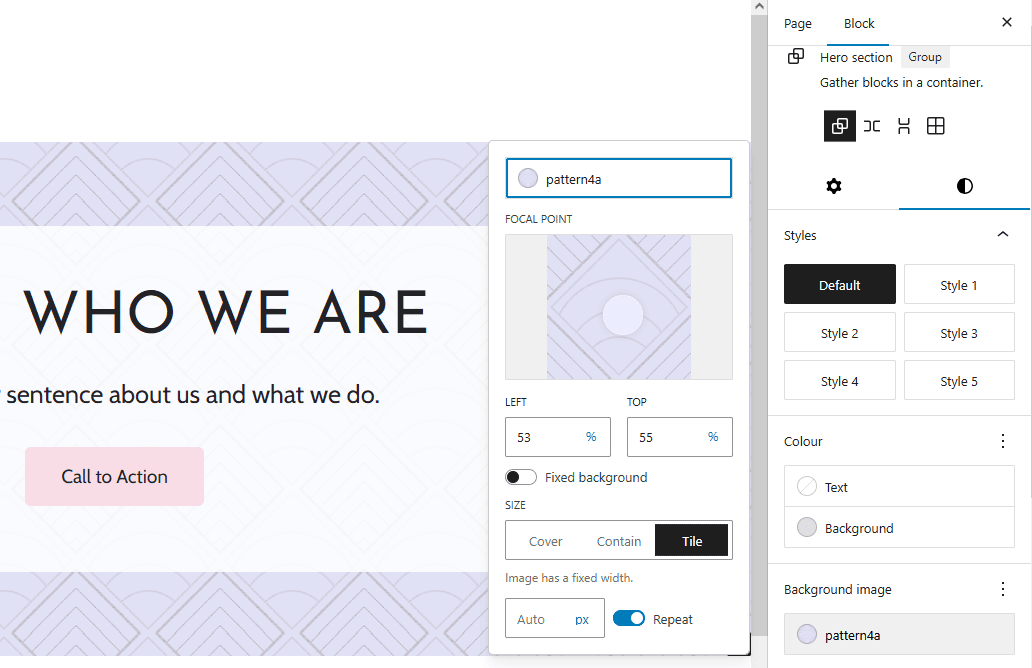Open the Styles half-circle tab

963,186
